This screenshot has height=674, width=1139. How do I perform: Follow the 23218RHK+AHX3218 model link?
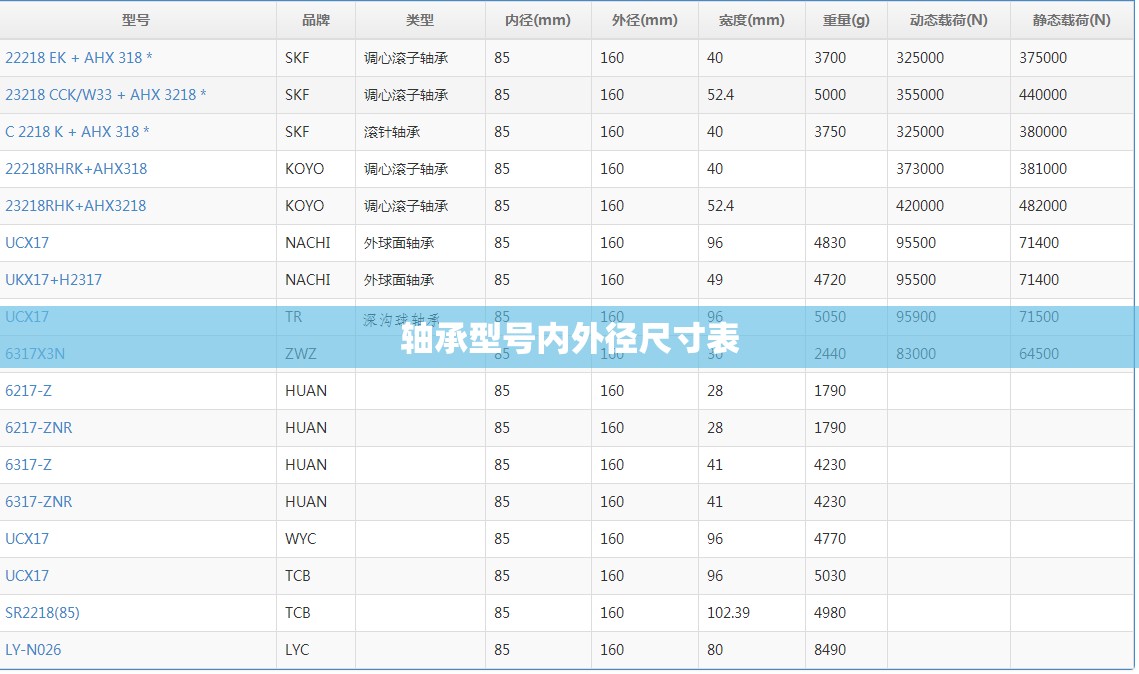click(76, 206)
